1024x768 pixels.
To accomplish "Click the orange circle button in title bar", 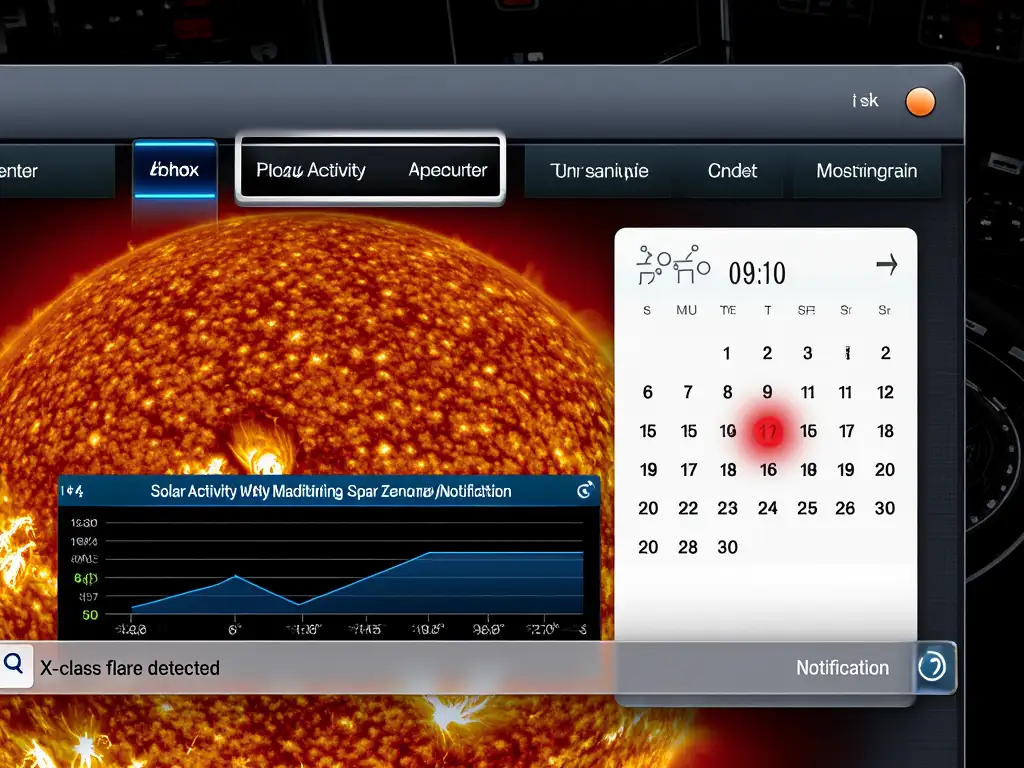I will 920,102.
